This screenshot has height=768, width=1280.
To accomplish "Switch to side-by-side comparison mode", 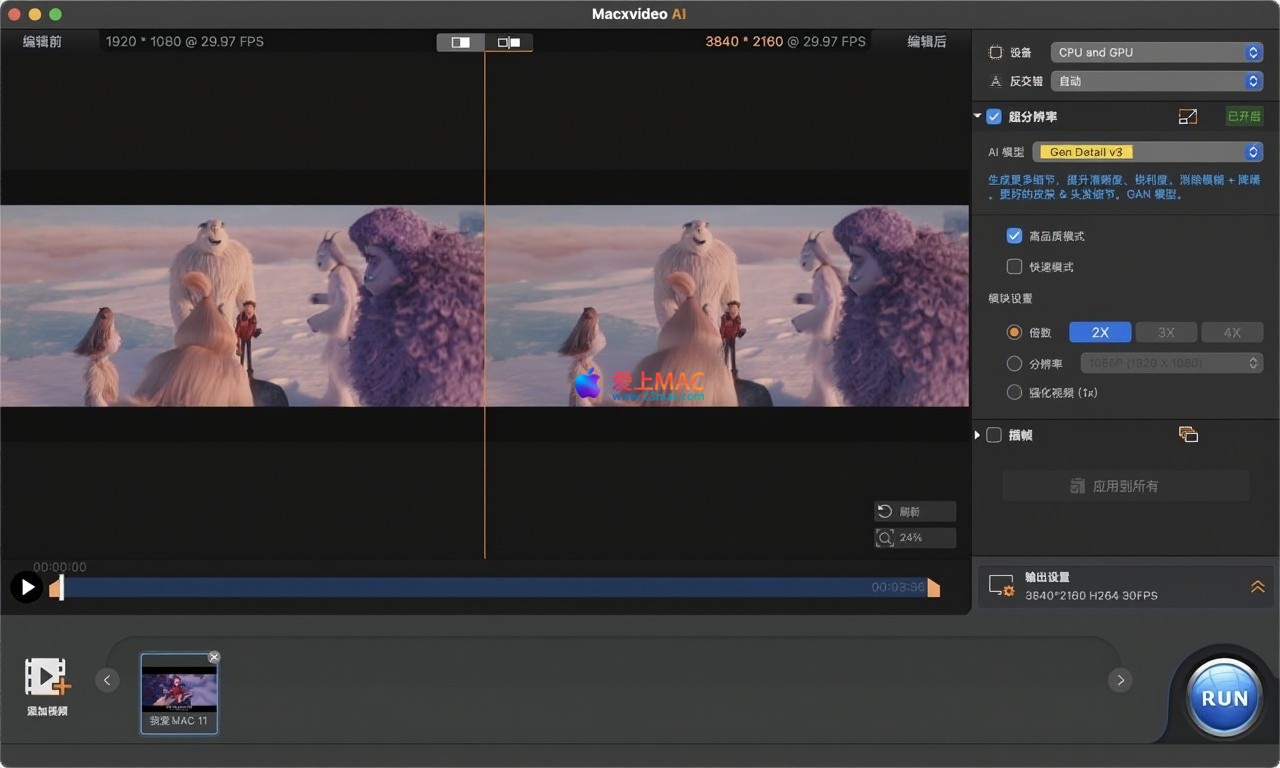I will point(509,42).
